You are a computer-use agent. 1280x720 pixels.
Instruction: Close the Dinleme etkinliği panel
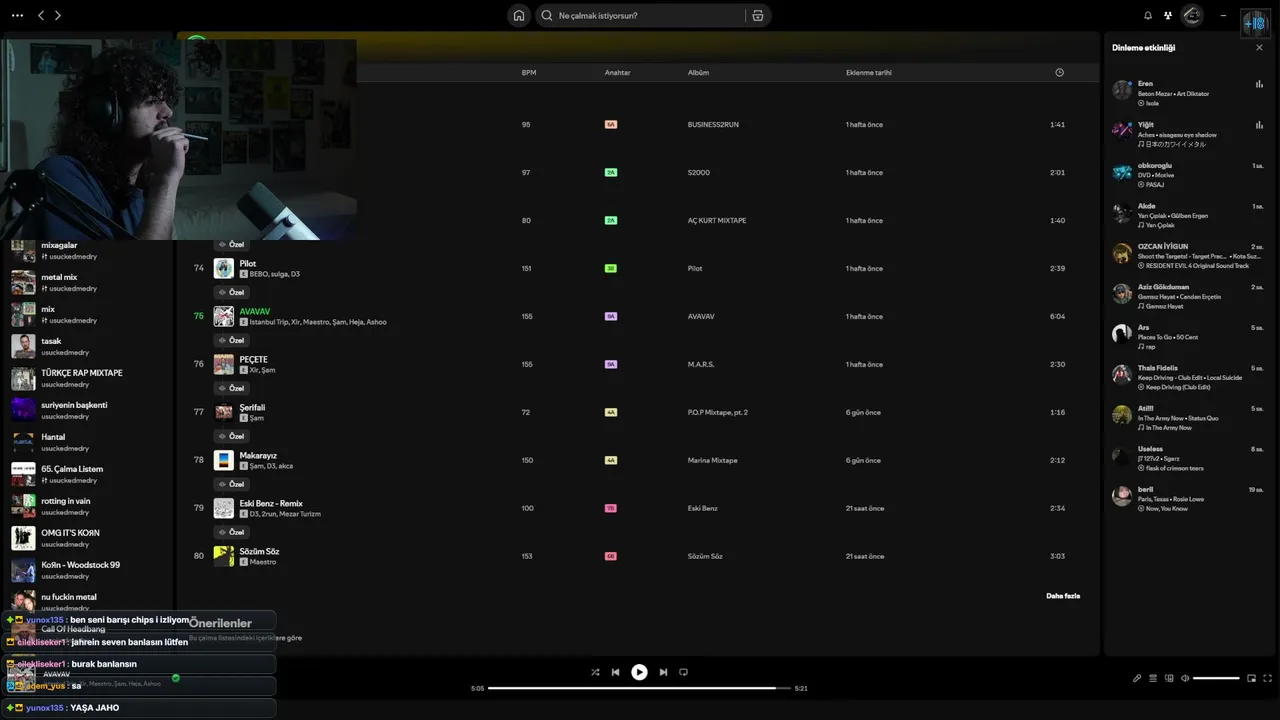(1259, 48)
